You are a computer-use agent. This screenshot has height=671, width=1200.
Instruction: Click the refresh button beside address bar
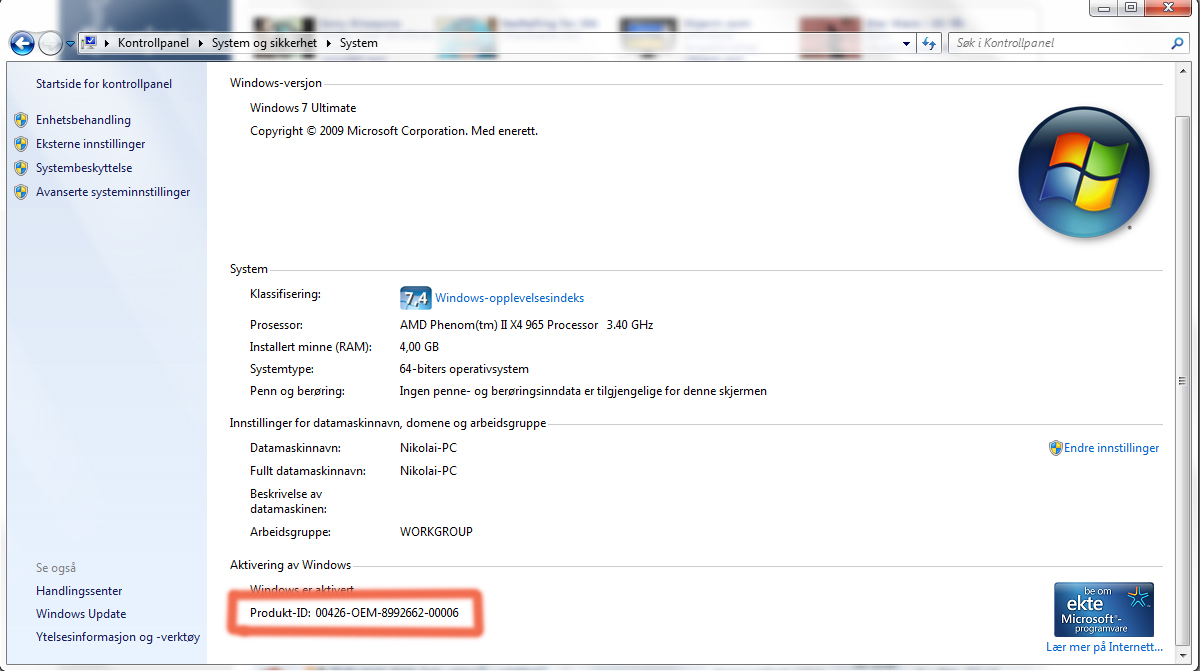930,43
